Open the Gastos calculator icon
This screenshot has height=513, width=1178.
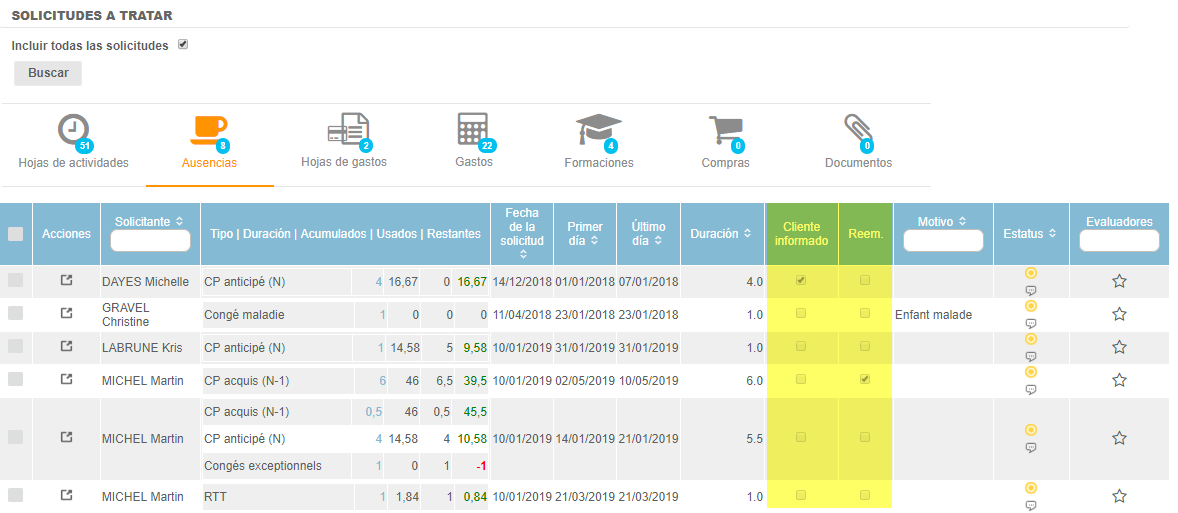(x=473, y=130)
